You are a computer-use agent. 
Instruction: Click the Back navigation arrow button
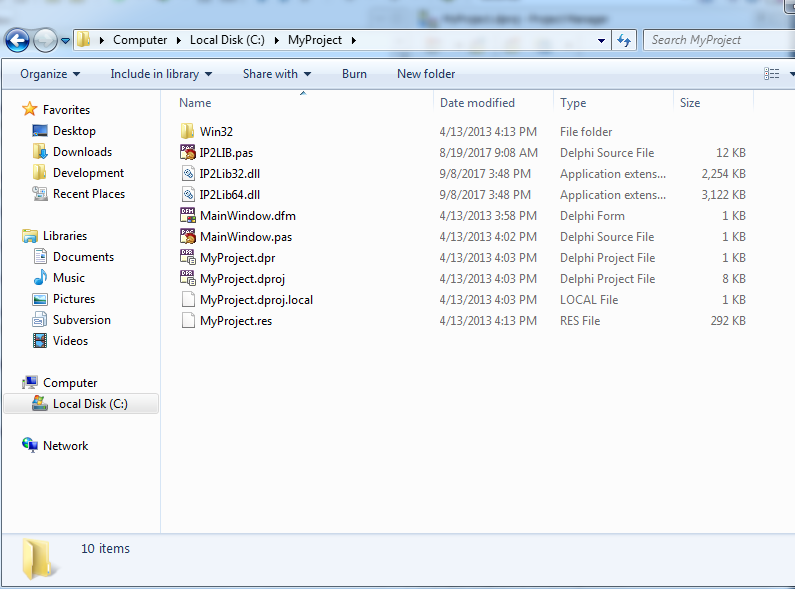[x=17, y=41]
